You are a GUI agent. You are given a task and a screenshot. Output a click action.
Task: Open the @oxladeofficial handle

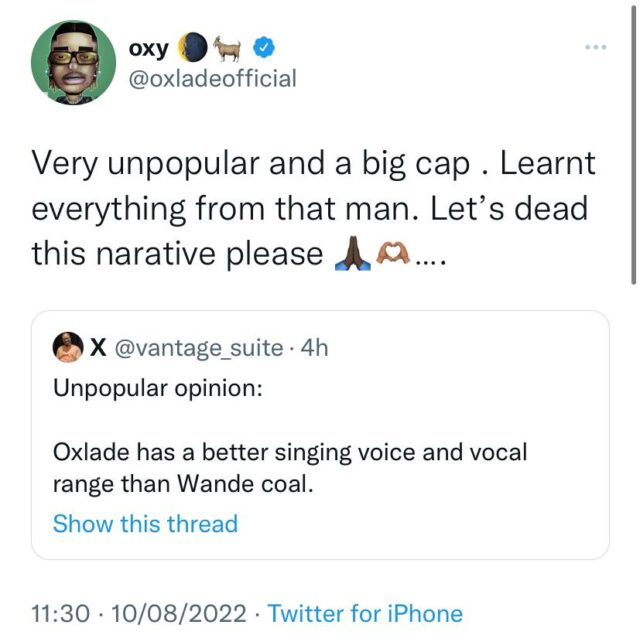[x=213, y=78]
